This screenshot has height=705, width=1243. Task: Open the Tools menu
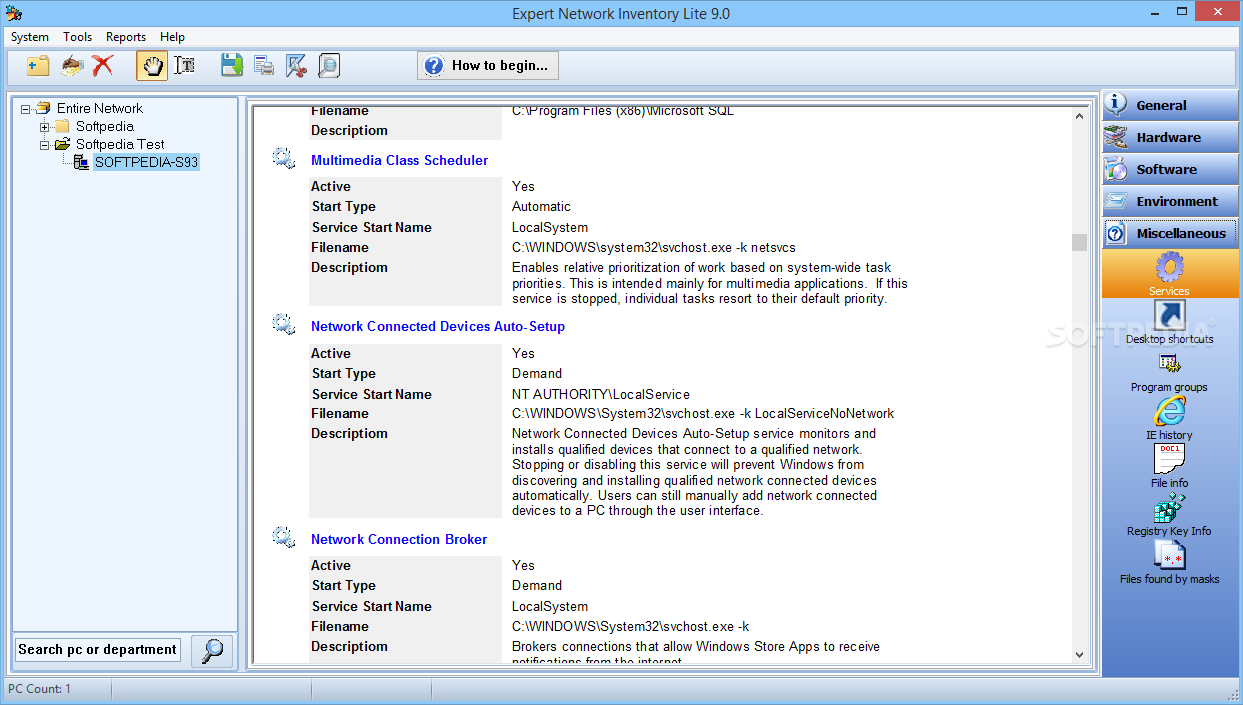coord(77,37)
